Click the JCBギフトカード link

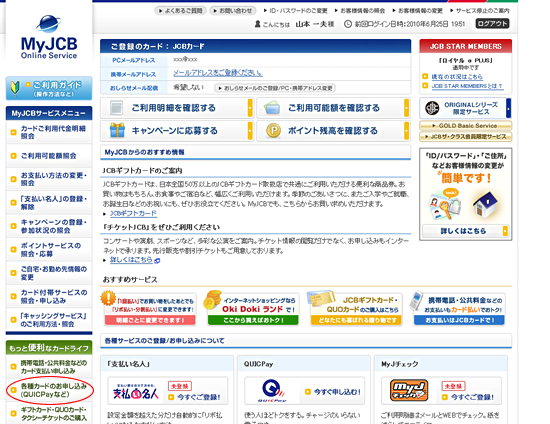pyautogui.click(x=133, y=213)
